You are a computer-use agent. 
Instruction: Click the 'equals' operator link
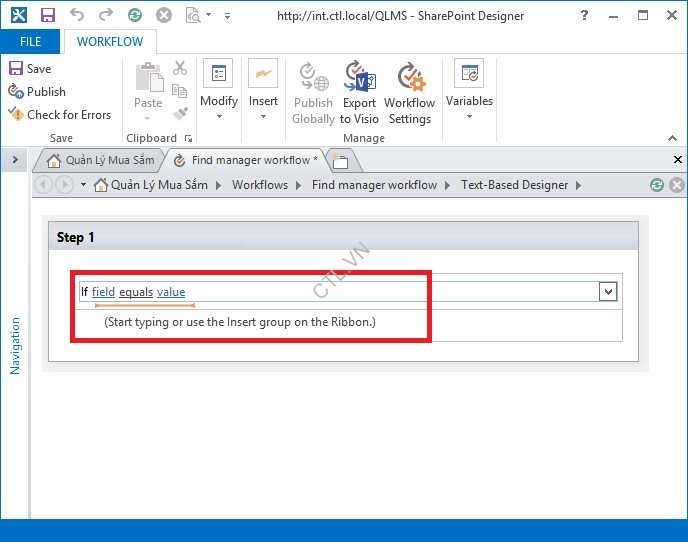click(x=136, y=292)
